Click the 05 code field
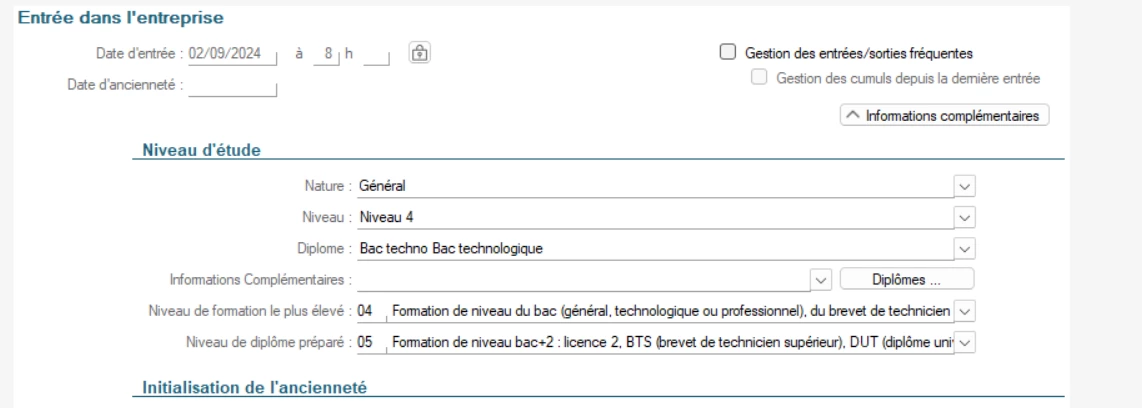 (x=368, y=342)
